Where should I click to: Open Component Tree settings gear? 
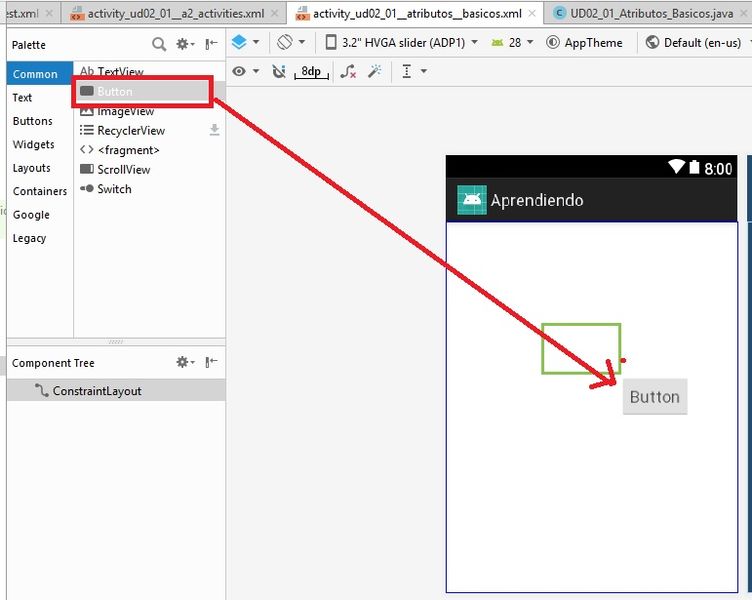click(x=185, y=362)
